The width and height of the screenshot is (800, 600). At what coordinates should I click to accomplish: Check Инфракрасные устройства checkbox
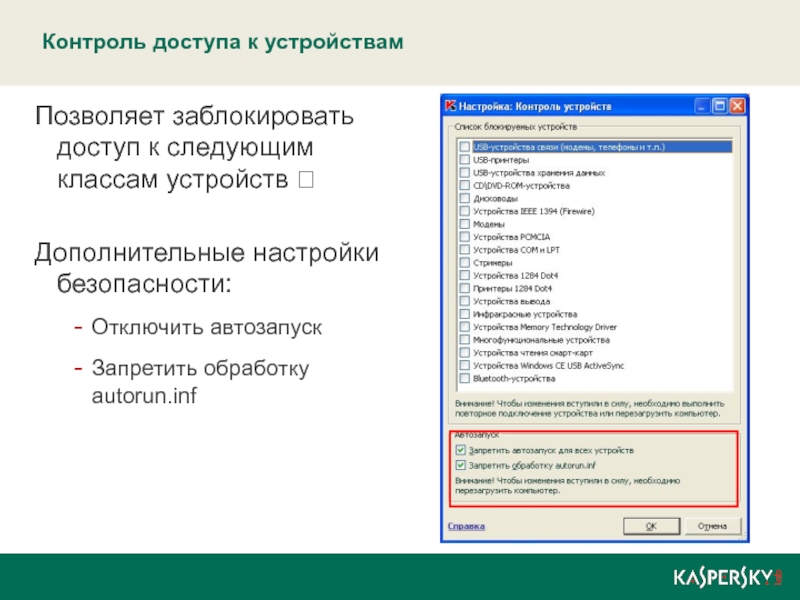464,314
